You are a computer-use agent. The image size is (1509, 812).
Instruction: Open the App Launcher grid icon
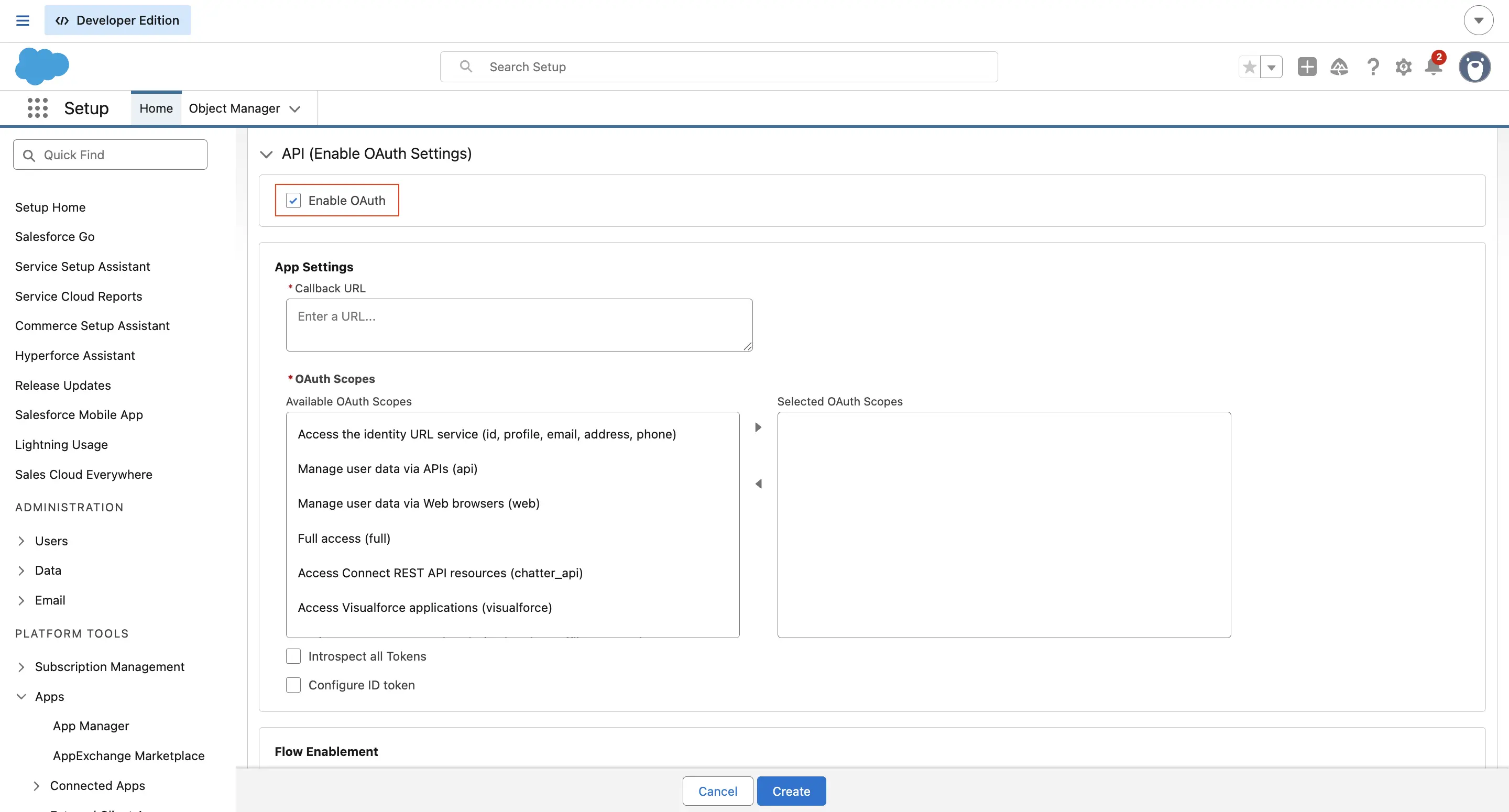pos(37,108)
